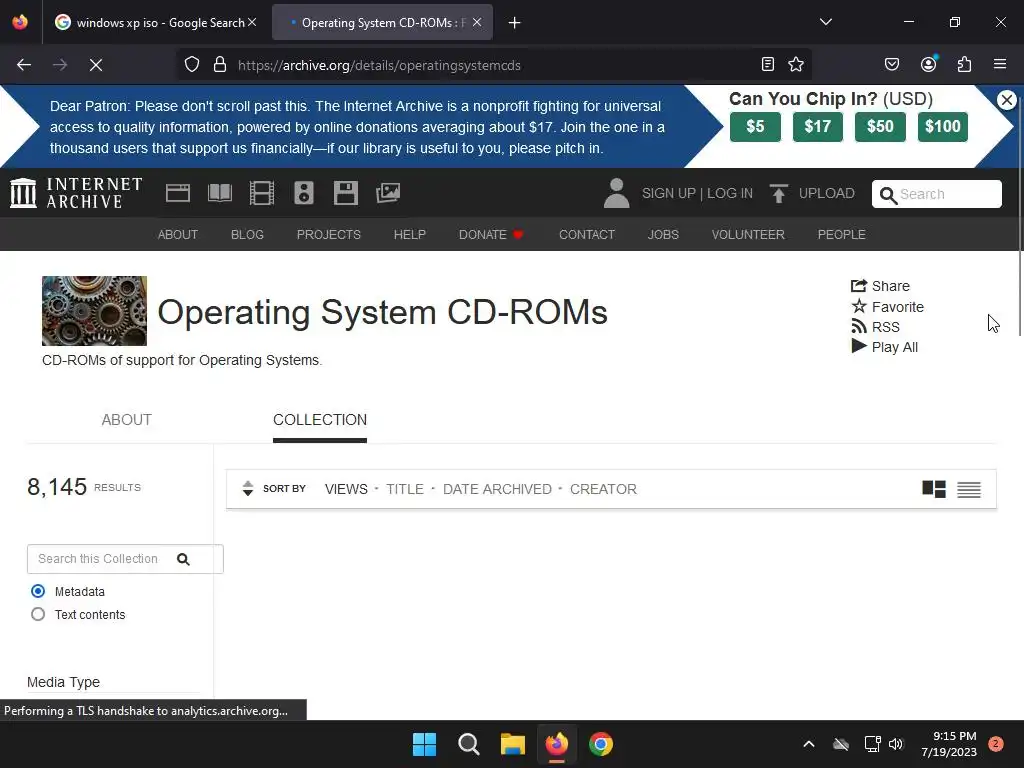Open the PEOPLE link

pos(842,234)
